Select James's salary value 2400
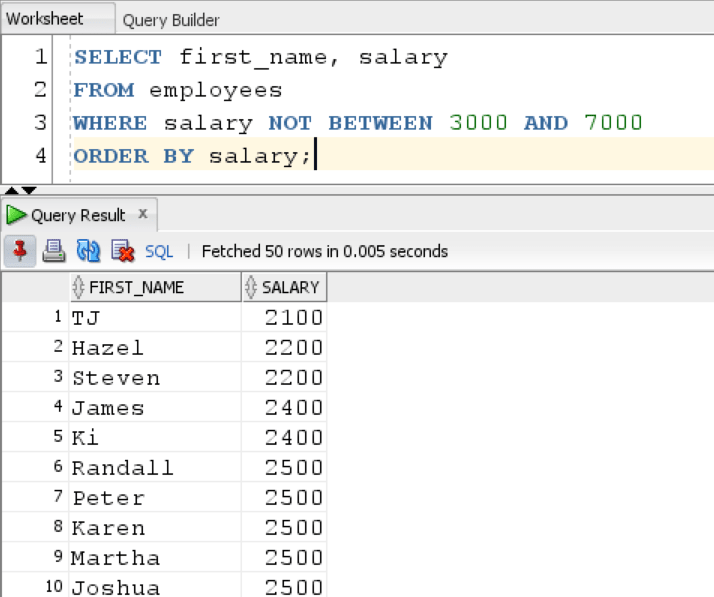This screenshot has width=714, height=597. (284, 408)
